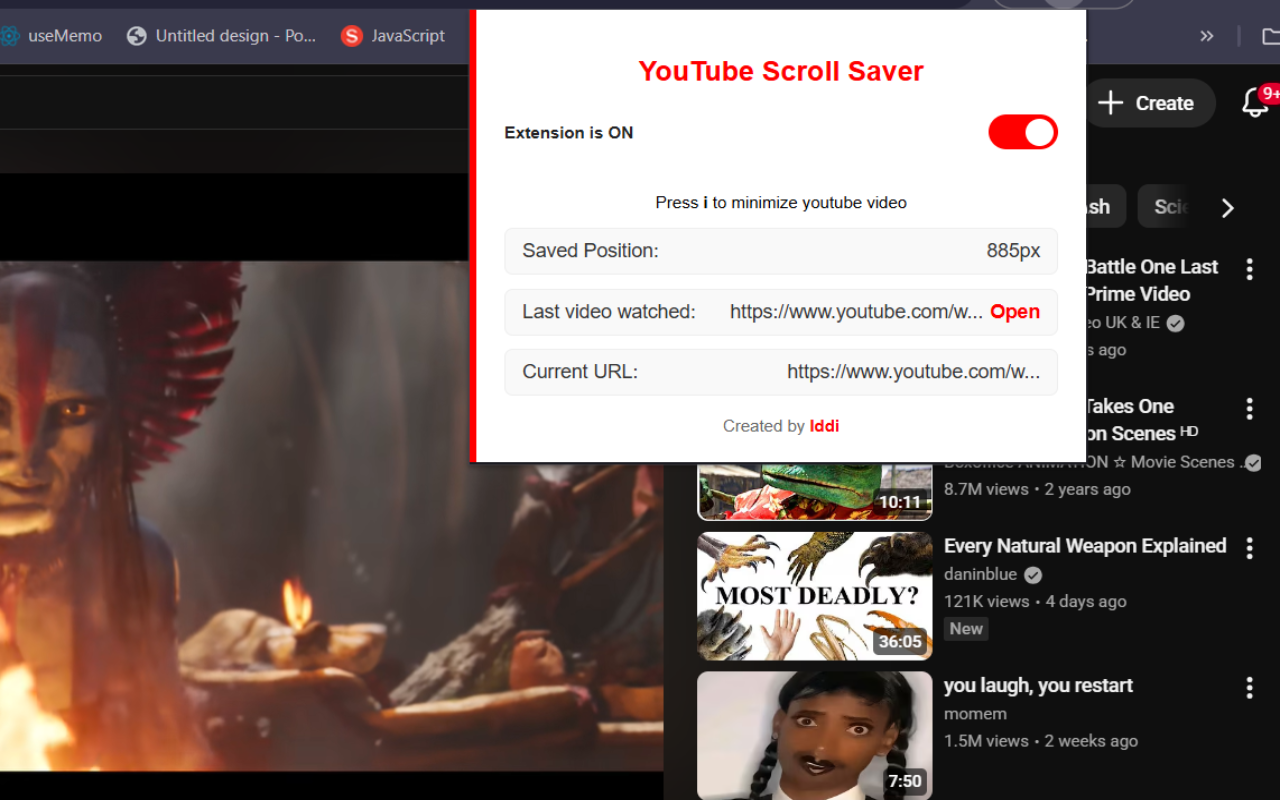Click the notifications bell icon
1280x800 pixels.
pos(1254,103)
